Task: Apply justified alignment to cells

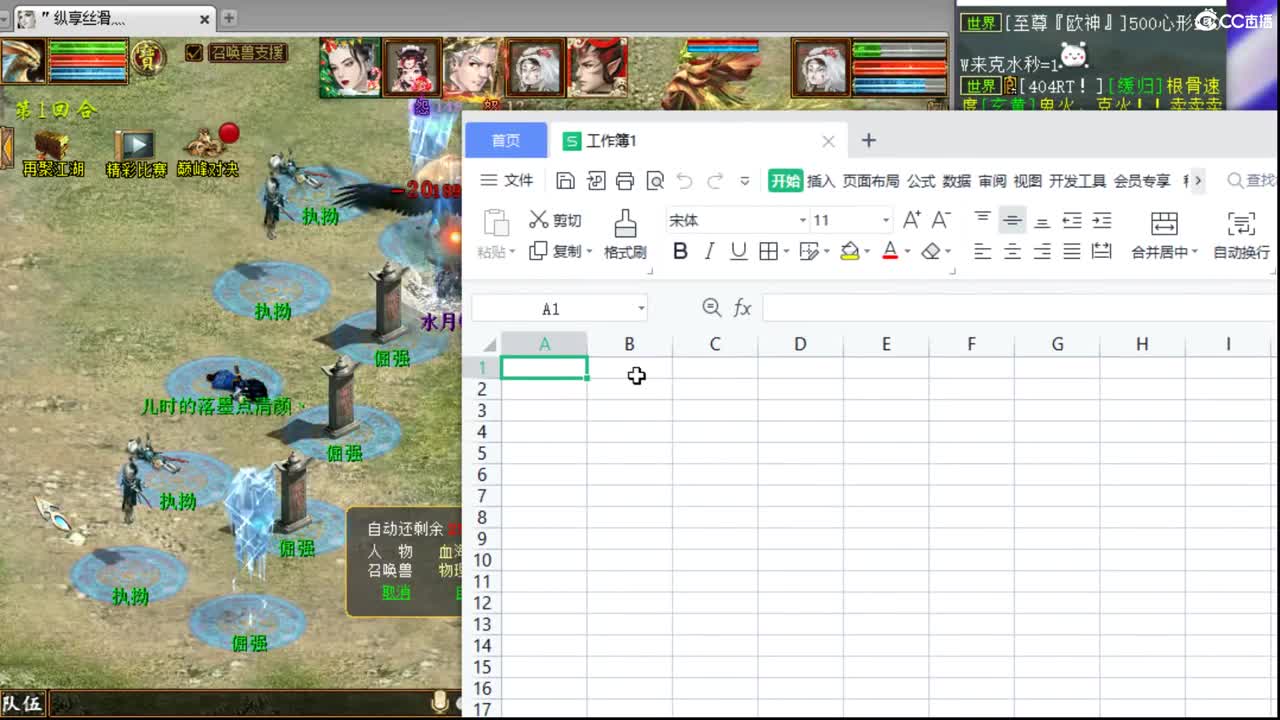Action: click(1072, 252)
